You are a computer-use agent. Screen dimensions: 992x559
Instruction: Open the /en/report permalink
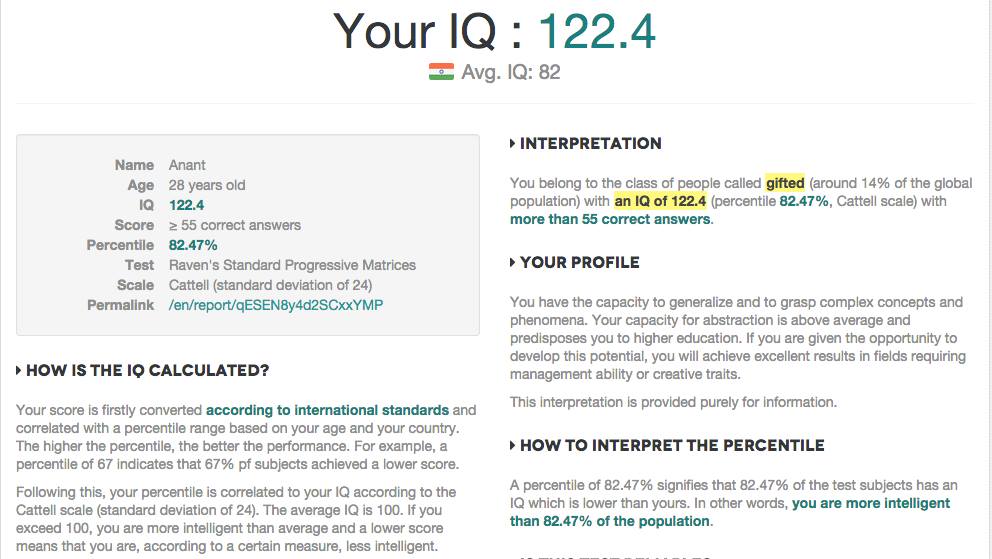pyautogui.click(x=276, y=305)
